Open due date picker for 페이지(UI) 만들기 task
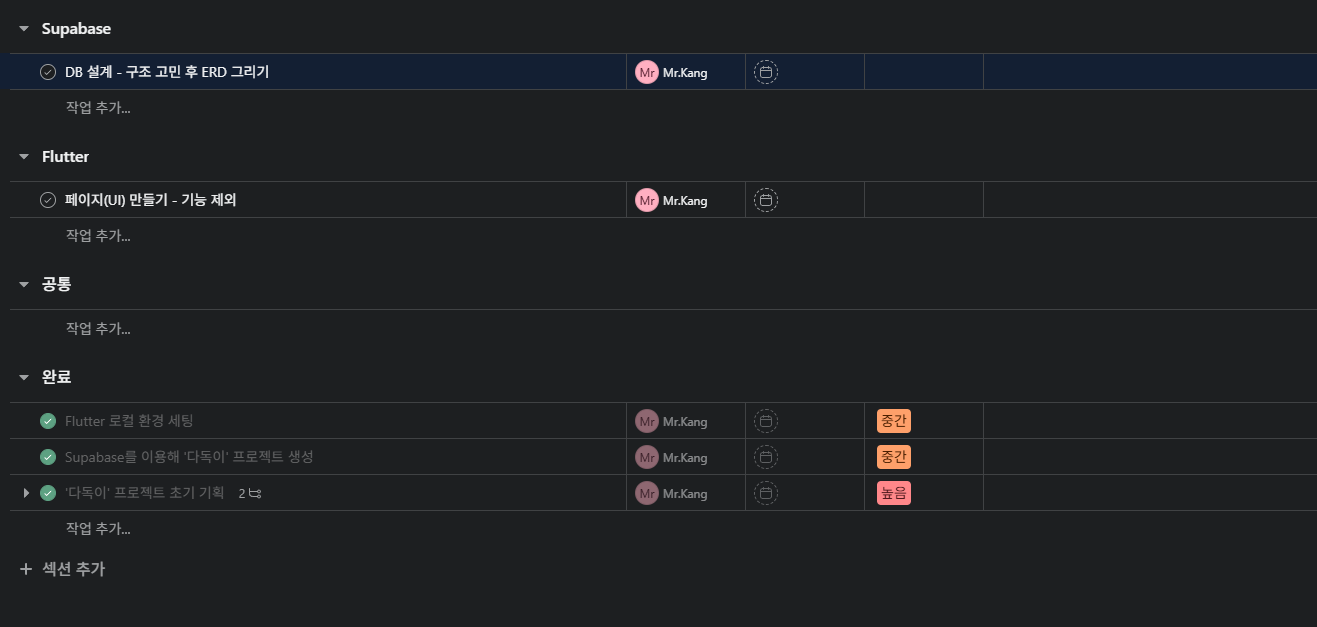 point(765,200)
